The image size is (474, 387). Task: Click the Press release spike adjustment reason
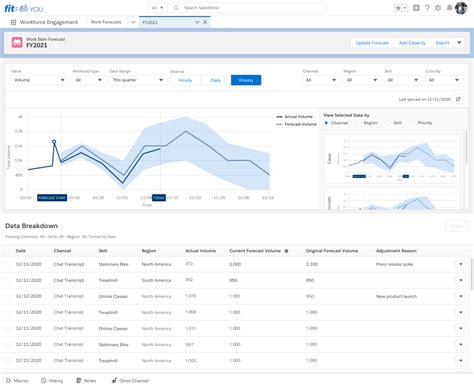[394, 264]
